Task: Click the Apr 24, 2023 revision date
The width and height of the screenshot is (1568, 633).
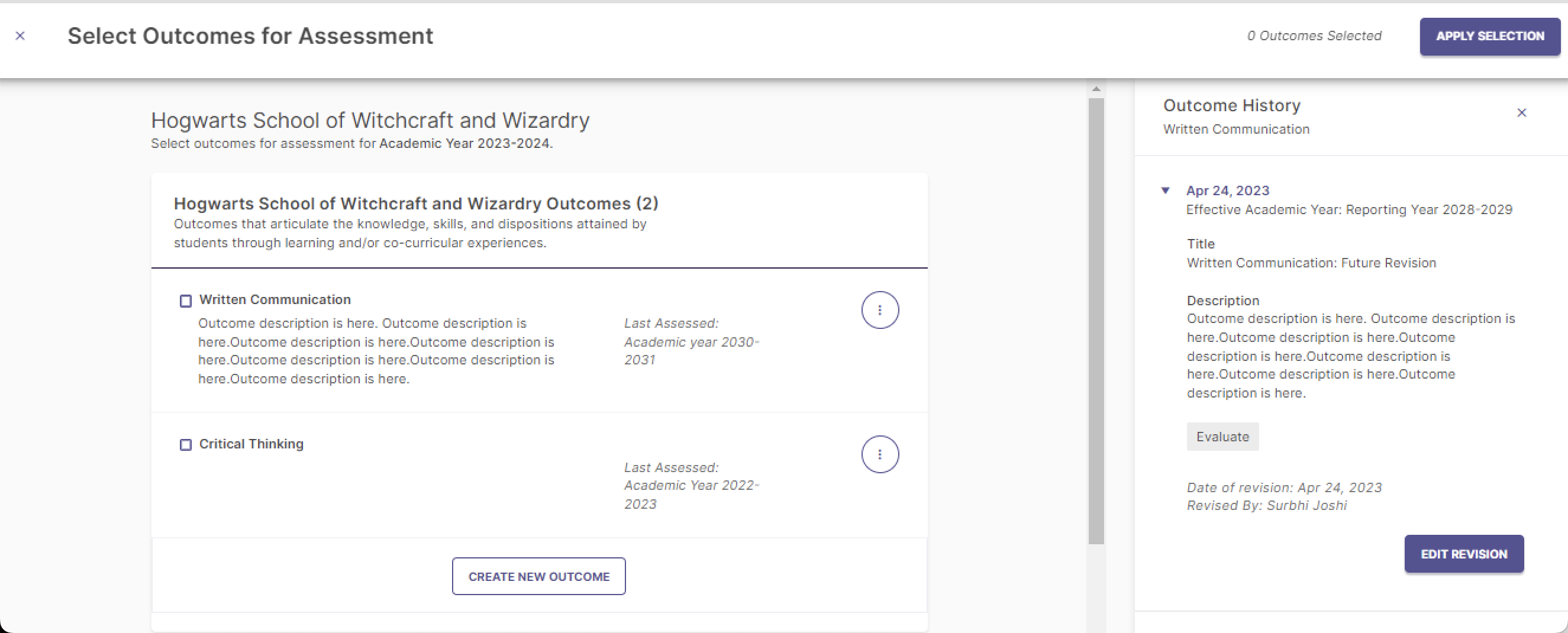Action: [x=1227, y=190]
